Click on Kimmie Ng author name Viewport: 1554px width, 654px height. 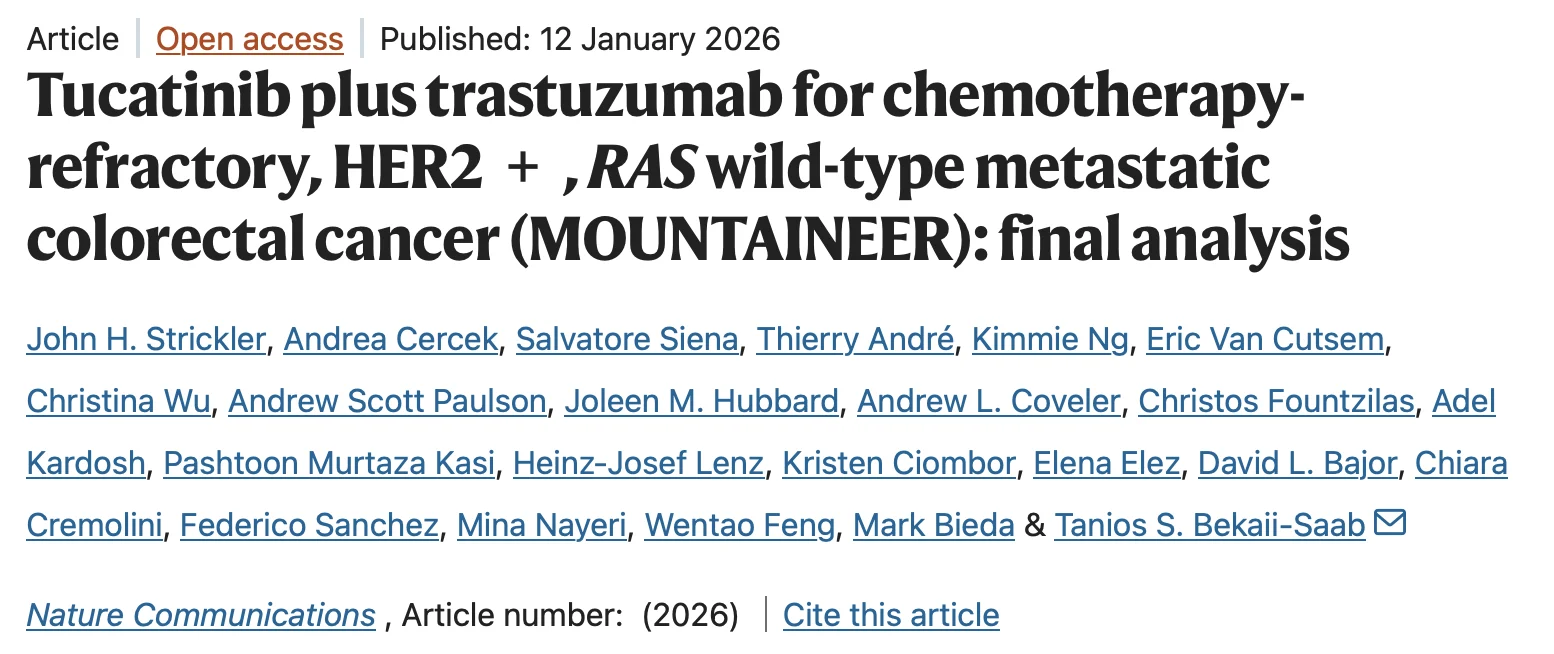pyautogui.click(x=1050, y=340)
